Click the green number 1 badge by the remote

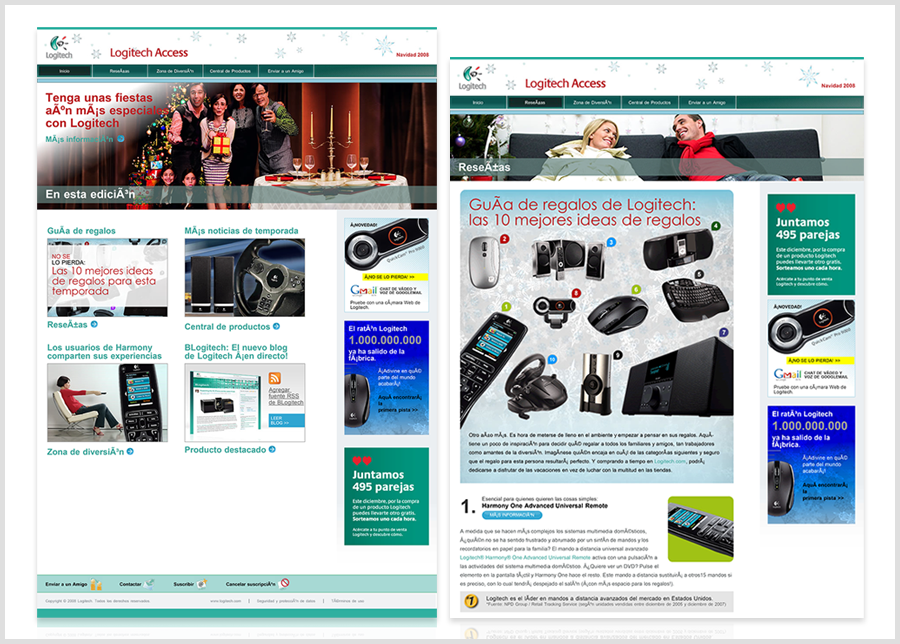tap(506, 307)
